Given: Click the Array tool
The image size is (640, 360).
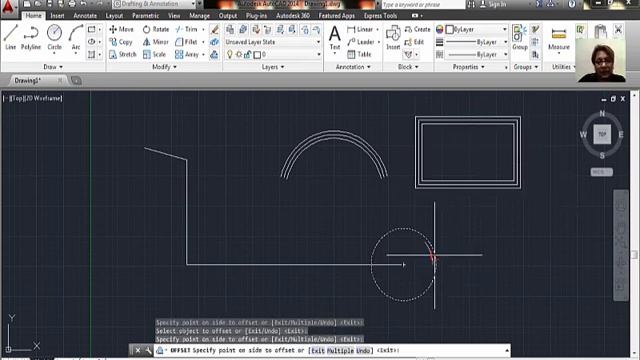Looking at the screenshot, I should point(187,54).
